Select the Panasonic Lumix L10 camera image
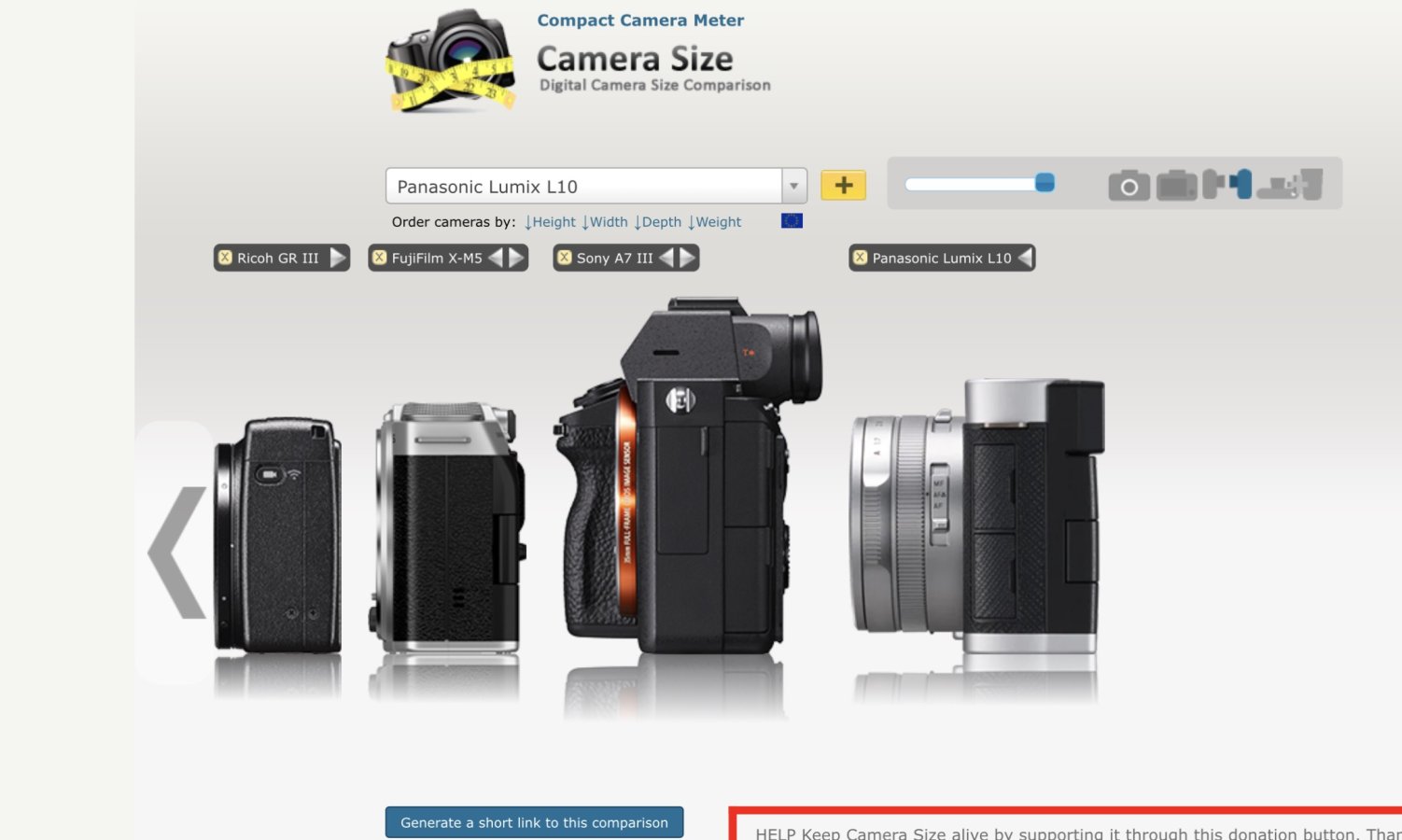The width and height of the screenshot is (1402, 840). click(976, 515)
